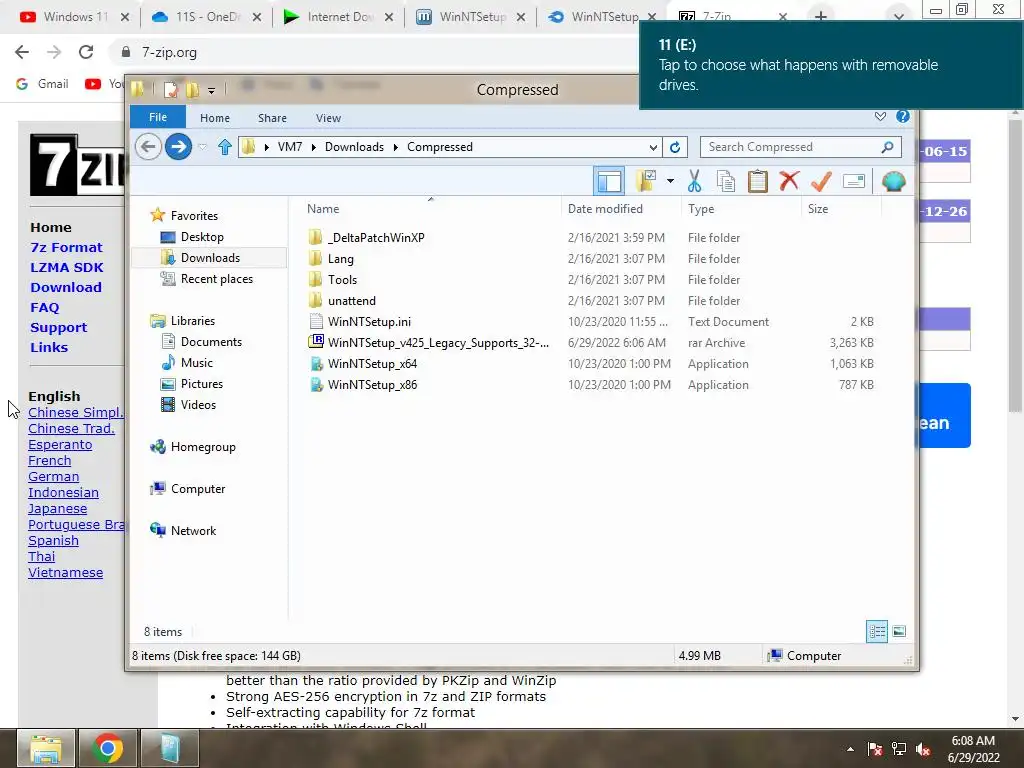This screenshot has width=1024, height=768.
Task: Click the Paste clipboard toolbar icon
Action: tap(758, 181)
